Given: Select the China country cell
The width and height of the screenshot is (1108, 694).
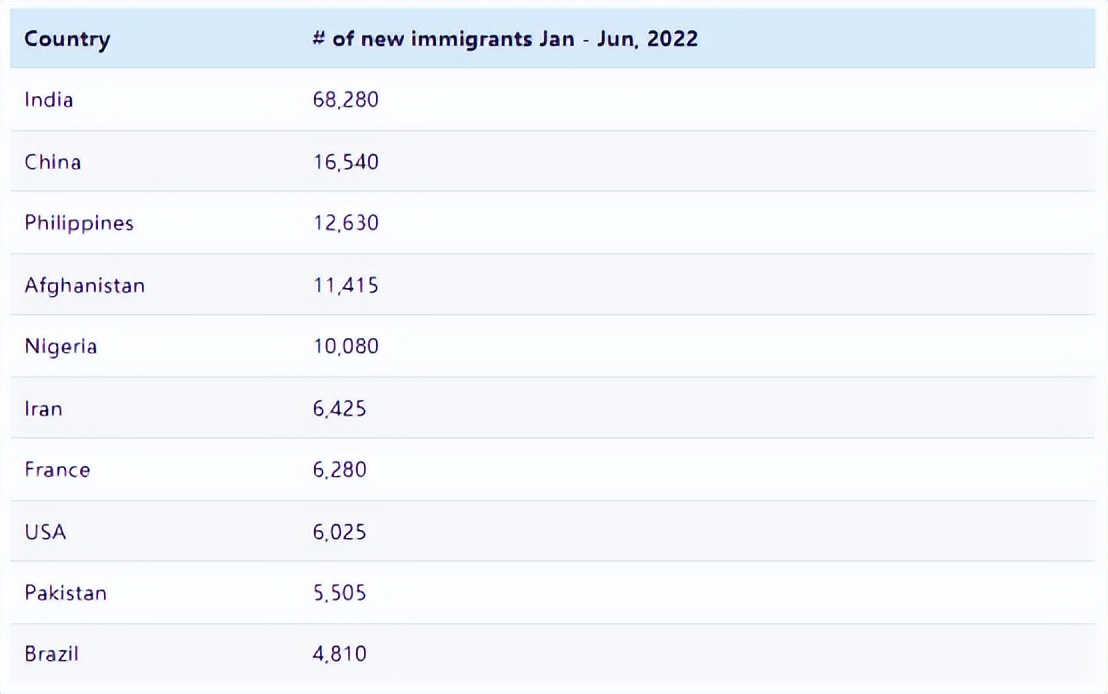Looking at the screenshot, I should tap(53, 161).
